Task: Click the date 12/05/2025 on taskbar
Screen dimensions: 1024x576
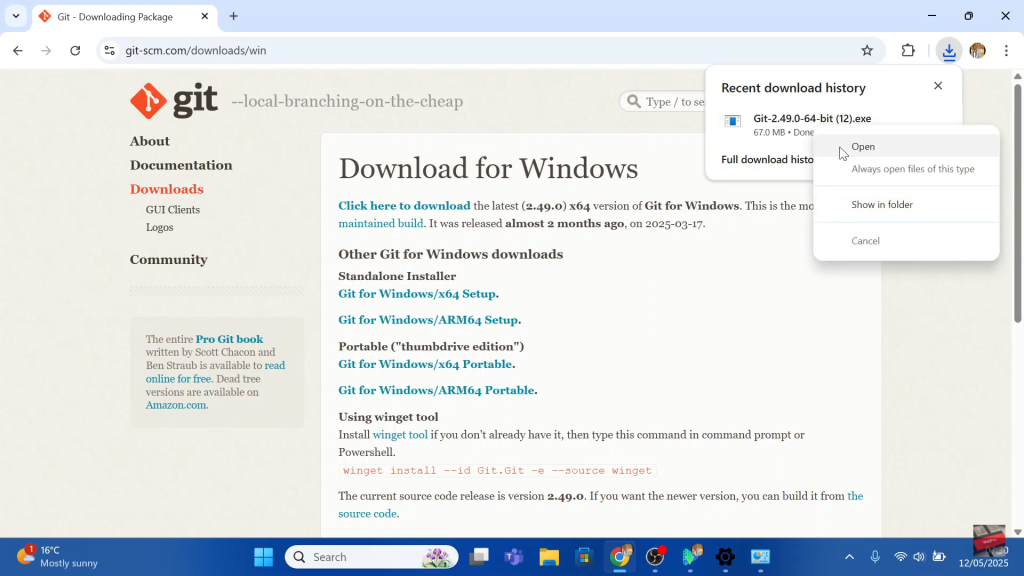Action: 984,563
